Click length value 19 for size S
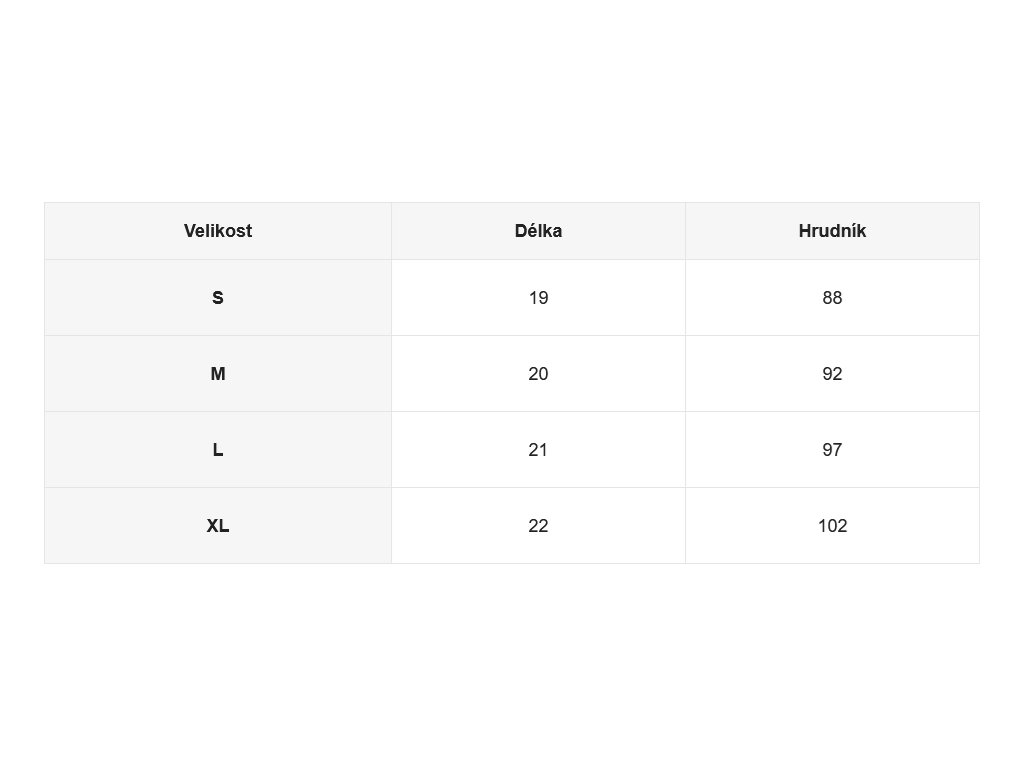 [x=539, y=298]
